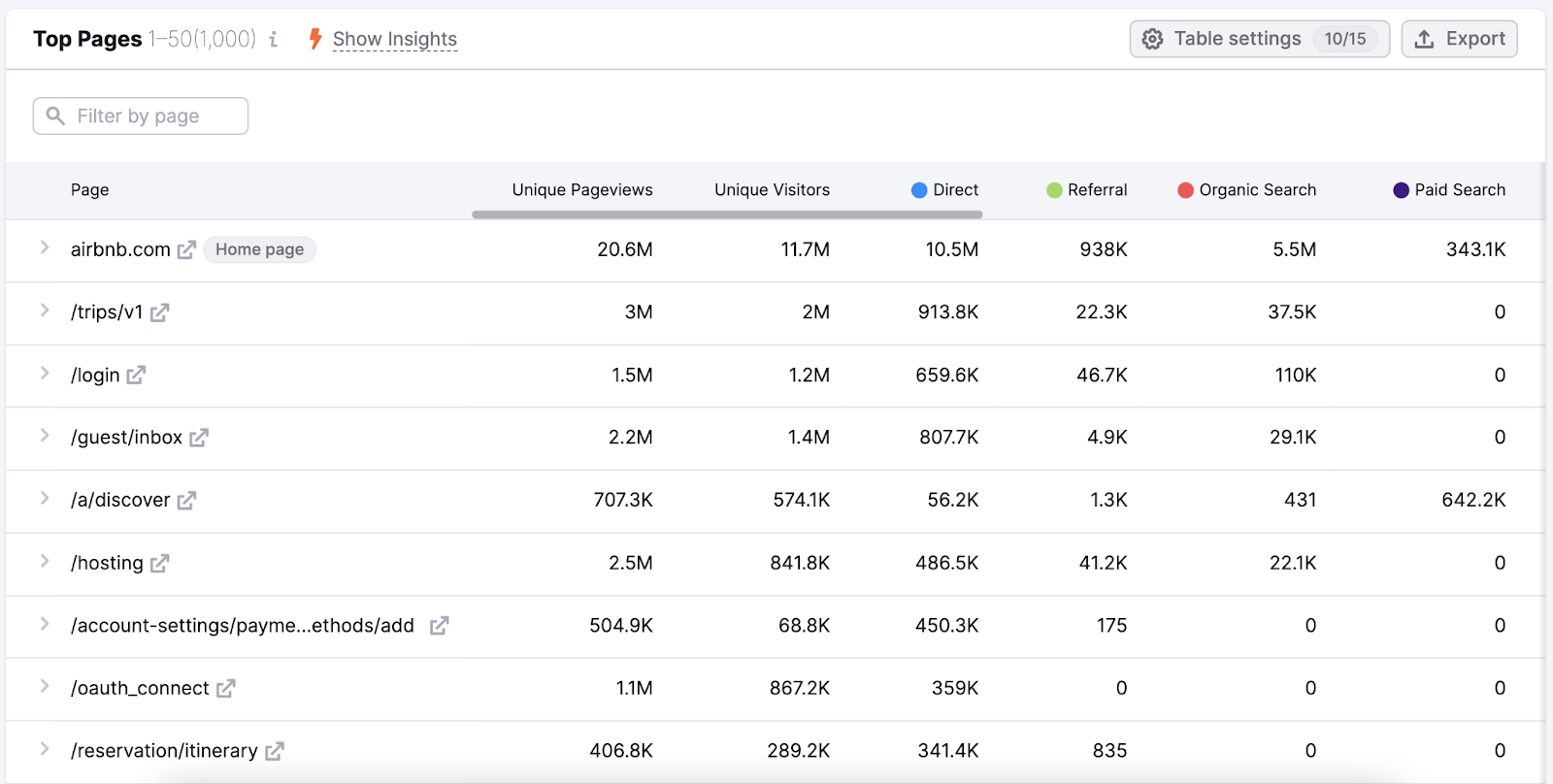Click the airbnb.com page name

pos(120,249)
